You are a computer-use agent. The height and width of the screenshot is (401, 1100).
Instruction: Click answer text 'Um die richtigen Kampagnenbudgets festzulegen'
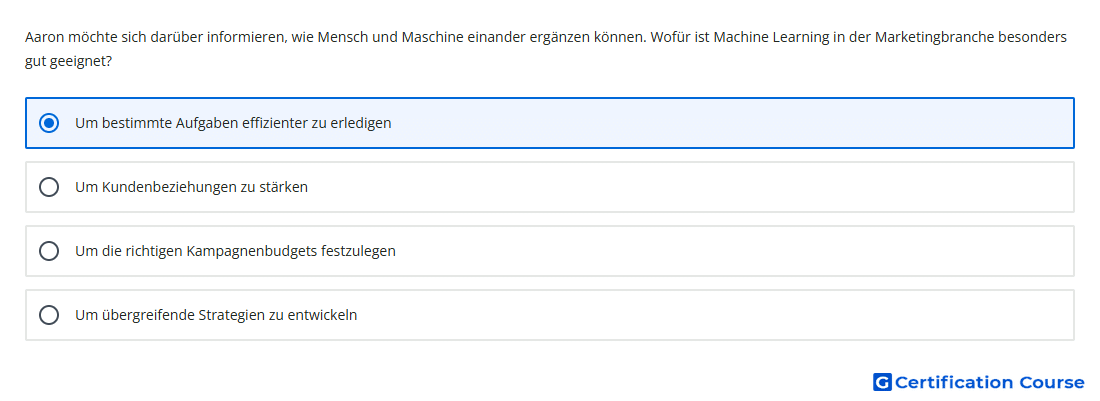235,251
